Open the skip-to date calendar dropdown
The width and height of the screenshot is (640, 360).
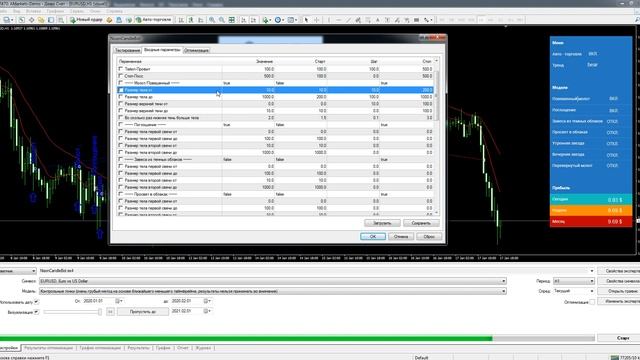pos(208,311)
